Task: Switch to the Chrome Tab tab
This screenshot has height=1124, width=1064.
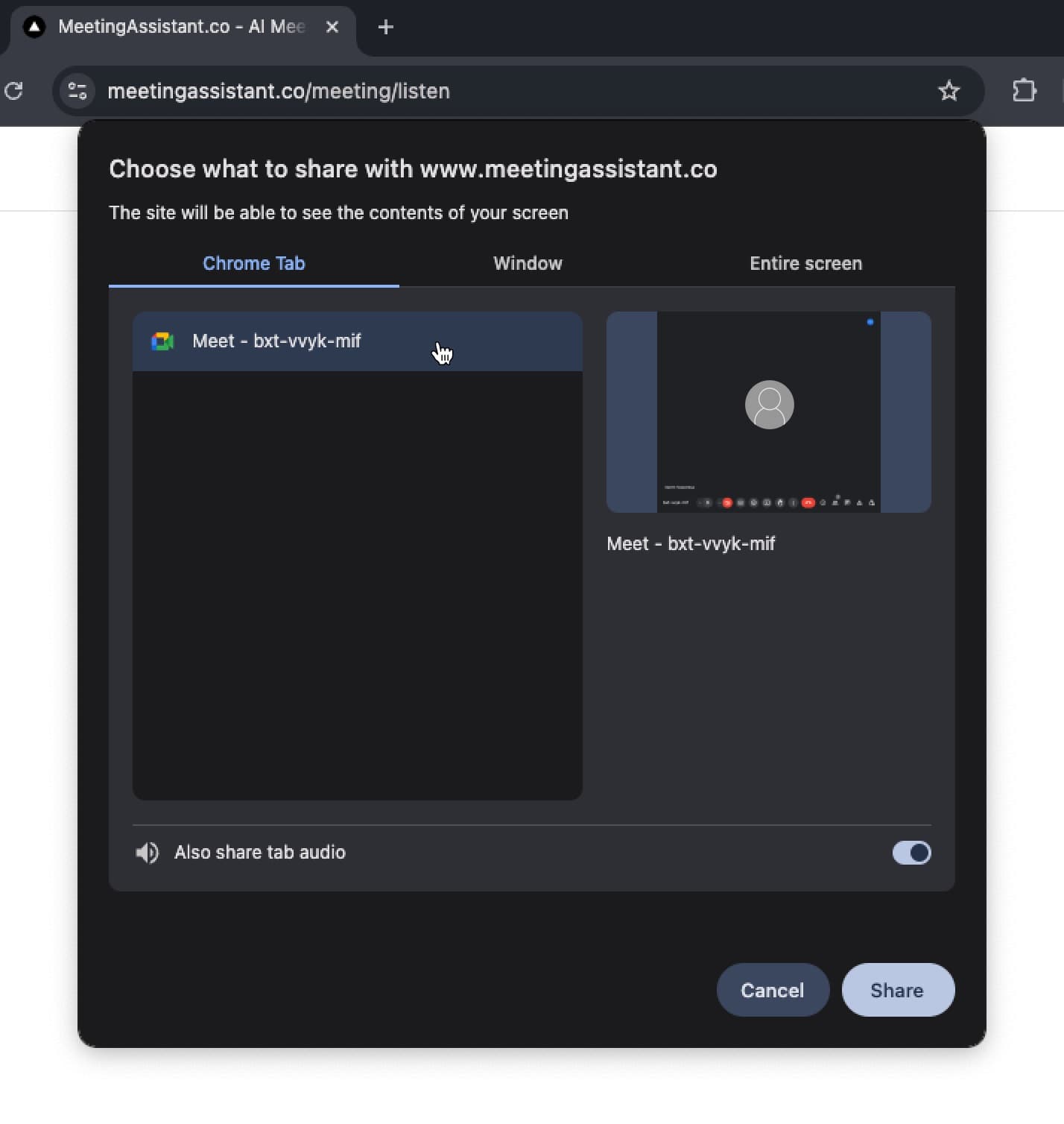Action: [254, 263]
